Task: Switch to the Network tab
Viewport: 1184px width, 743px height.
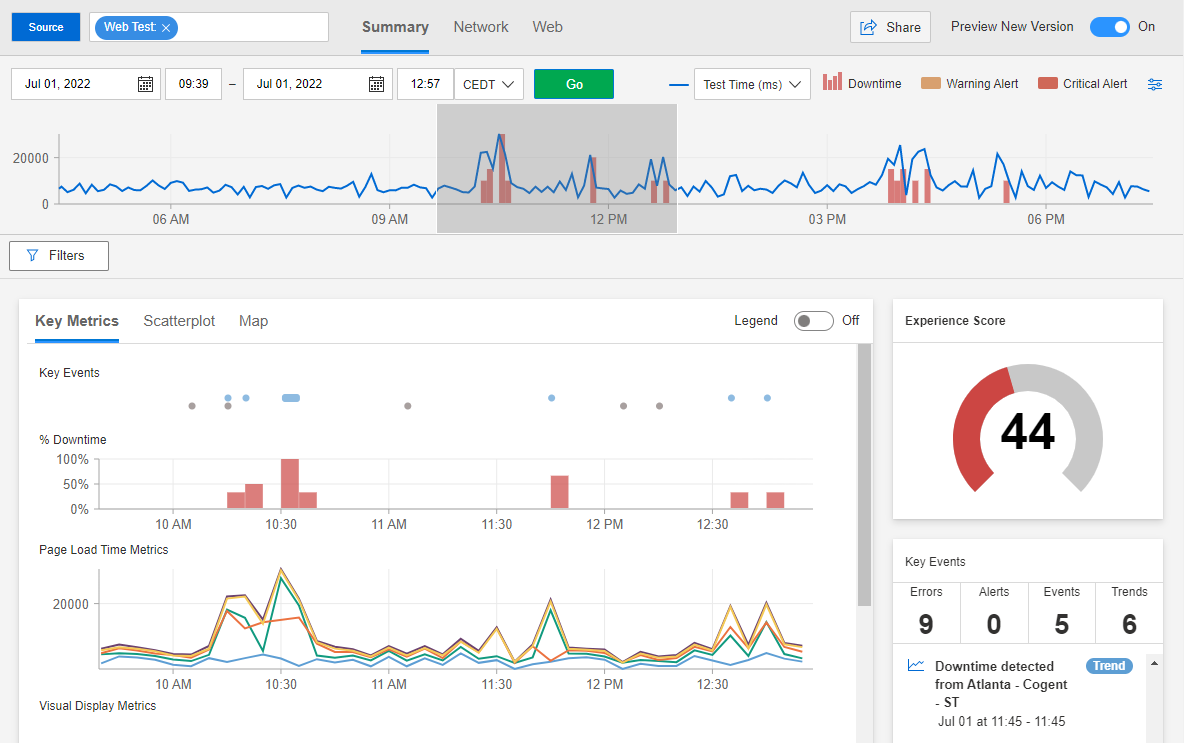Action: pos(481,27)
